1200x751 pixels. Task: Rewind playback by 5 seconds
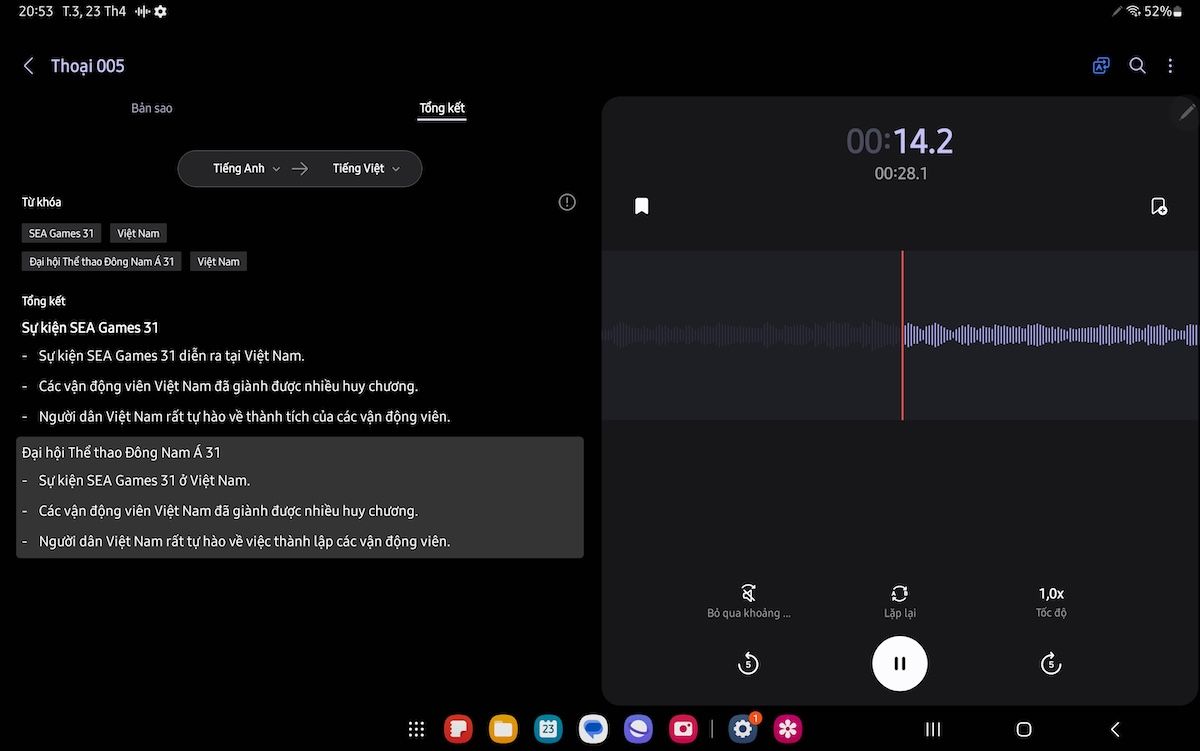[748, 663]
